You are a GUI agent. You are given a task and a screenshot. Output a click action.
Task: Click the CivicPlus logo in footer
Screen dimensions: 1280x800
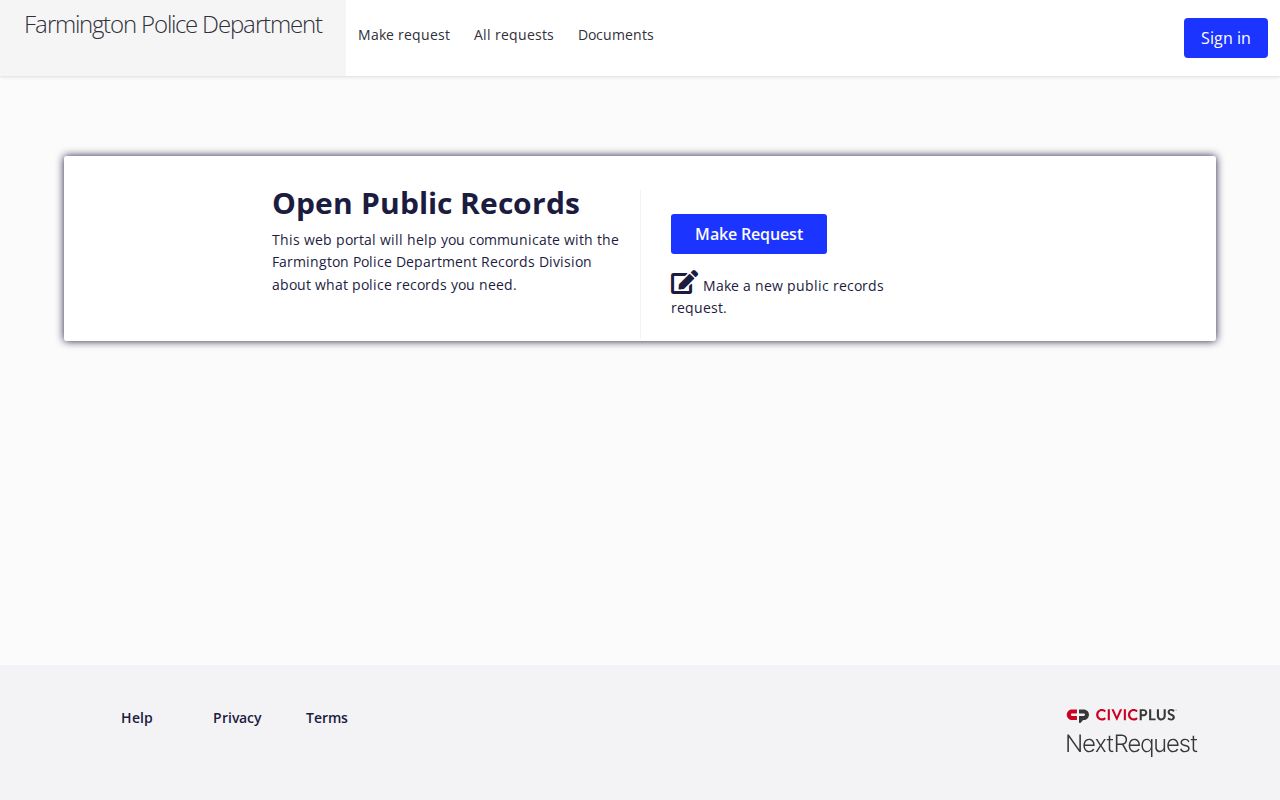point(1121,715)
